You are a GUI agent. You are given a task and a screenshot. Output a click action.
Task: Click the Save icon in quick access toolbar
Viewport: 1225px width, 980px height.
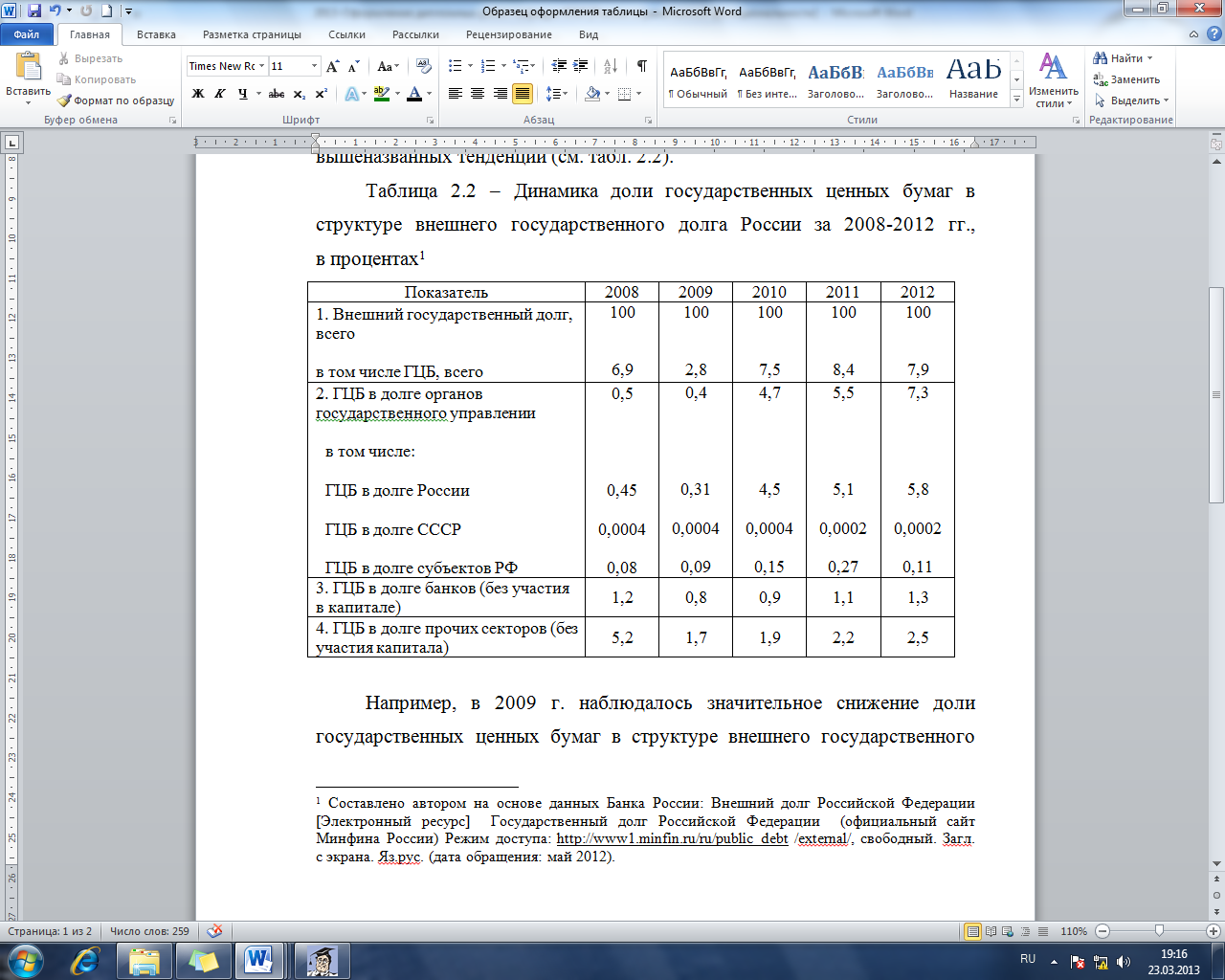click(x=34, y=11)
